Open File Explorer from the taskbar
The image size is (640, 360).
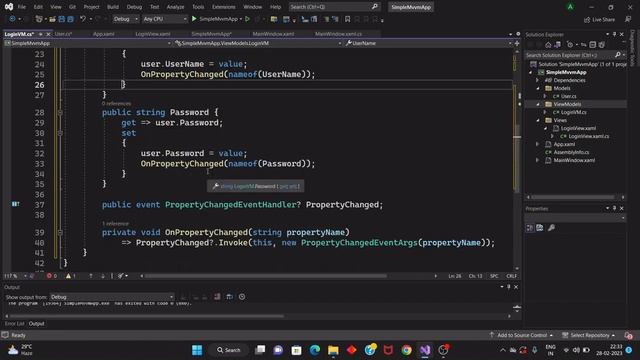tap(333, 350)
